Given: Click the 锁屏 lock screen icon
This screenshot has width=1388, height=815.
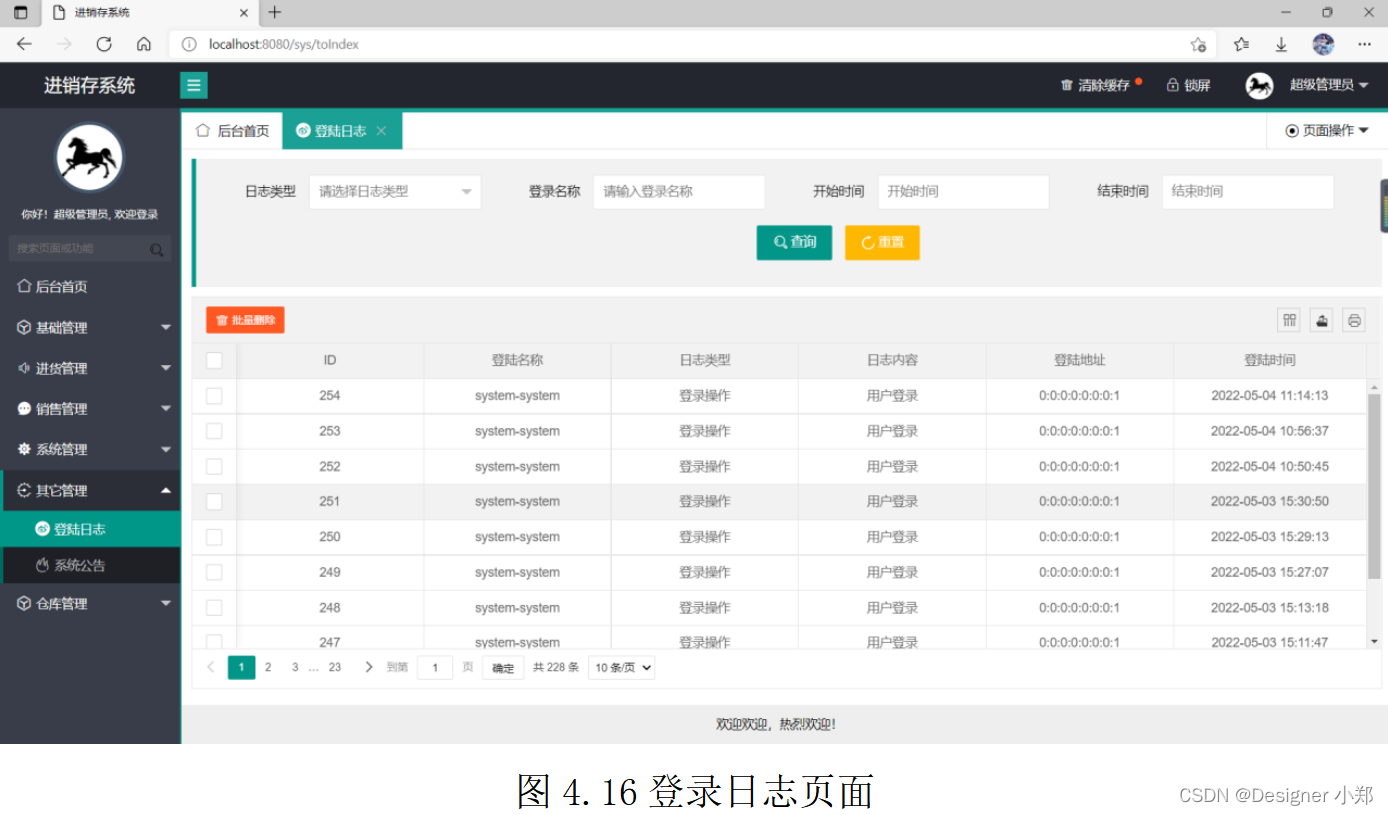Looking at the screenshot, I should [1173, 86].
